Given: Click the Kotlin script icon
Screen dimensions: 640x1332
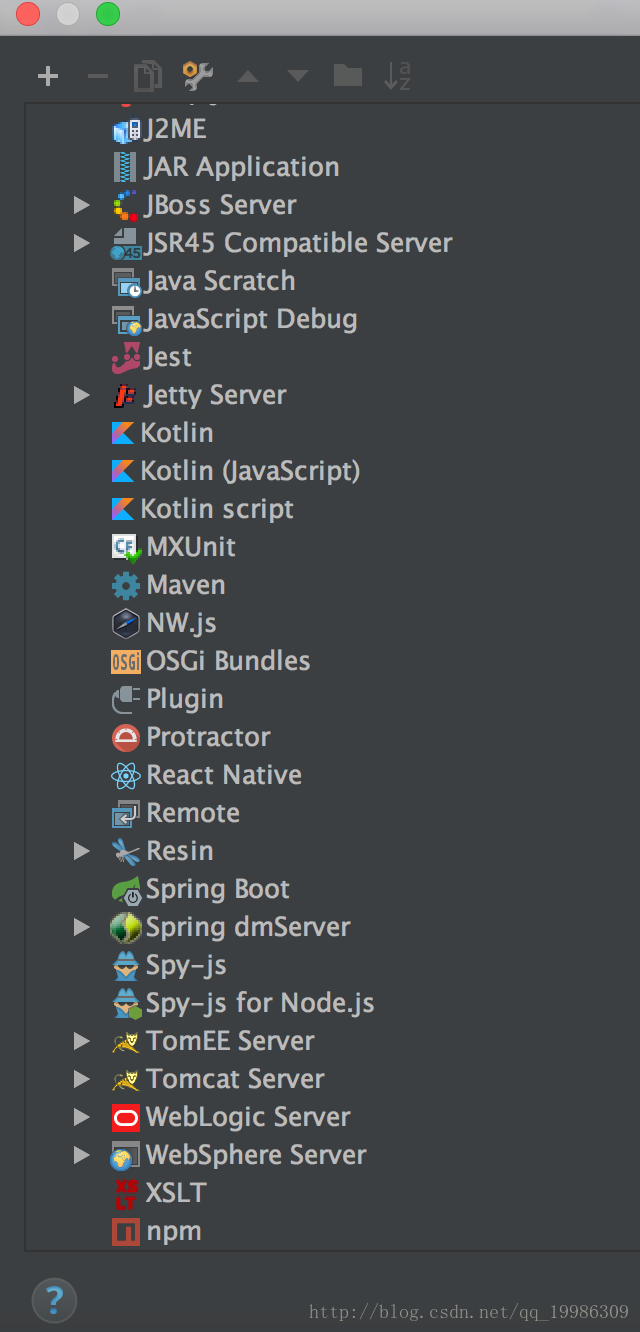Looking at the screenshot, I should 123,509.
